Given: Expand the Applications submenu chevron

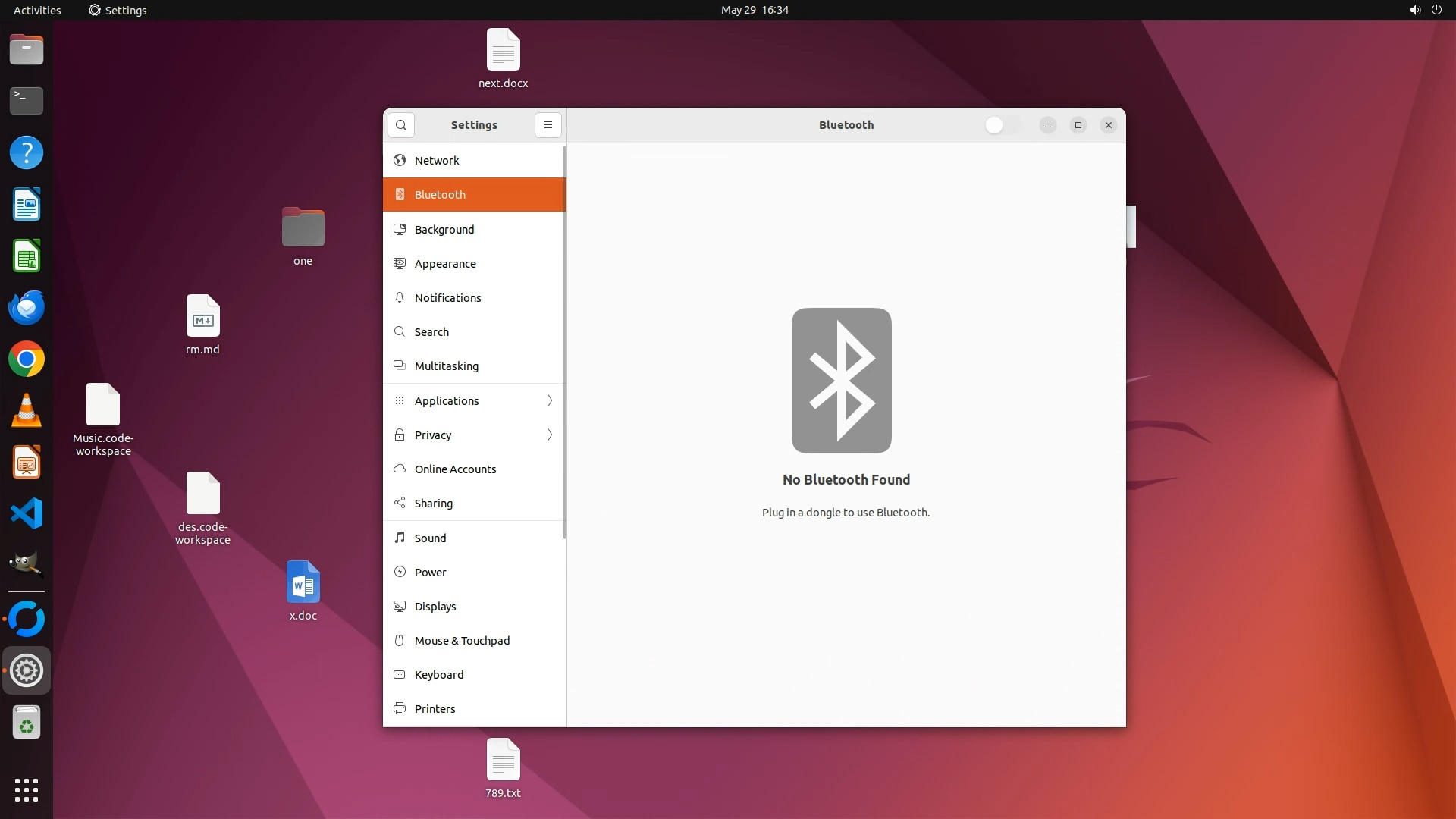Looking at the screenshot, I should [550, 400].
